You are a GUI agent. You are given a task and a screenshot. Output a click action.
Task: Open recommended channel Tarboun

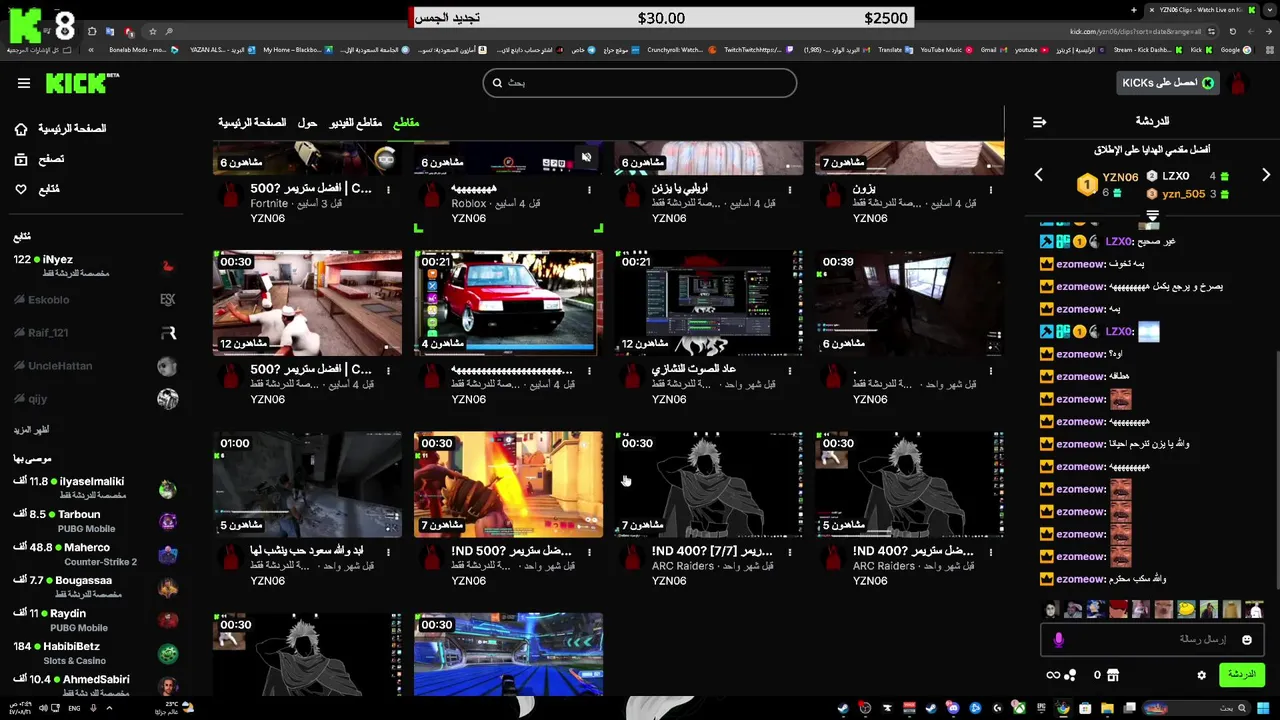(95, 520)
